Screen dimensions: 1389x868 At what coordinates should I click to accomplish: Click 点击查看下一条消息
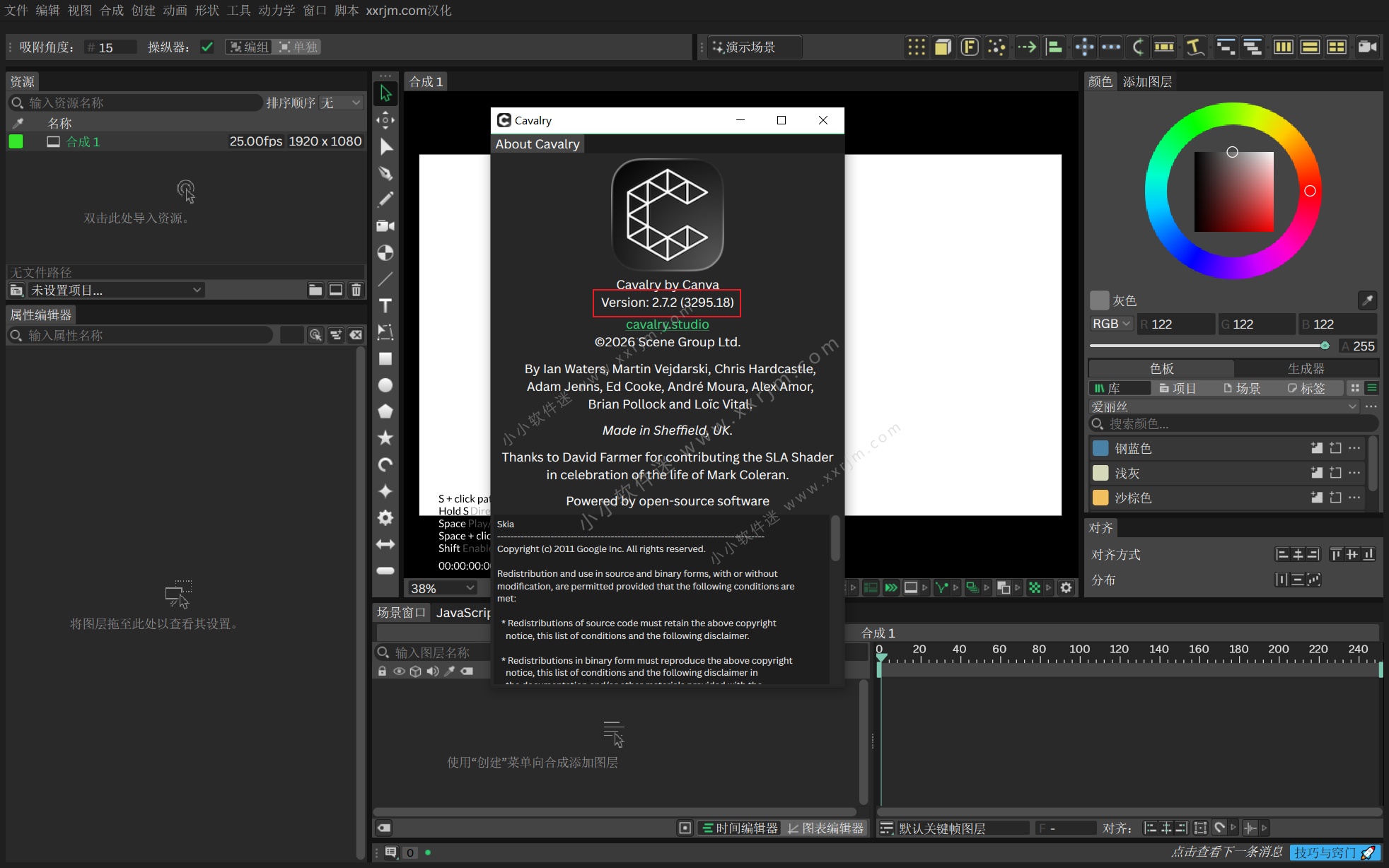coord(1226,852)
